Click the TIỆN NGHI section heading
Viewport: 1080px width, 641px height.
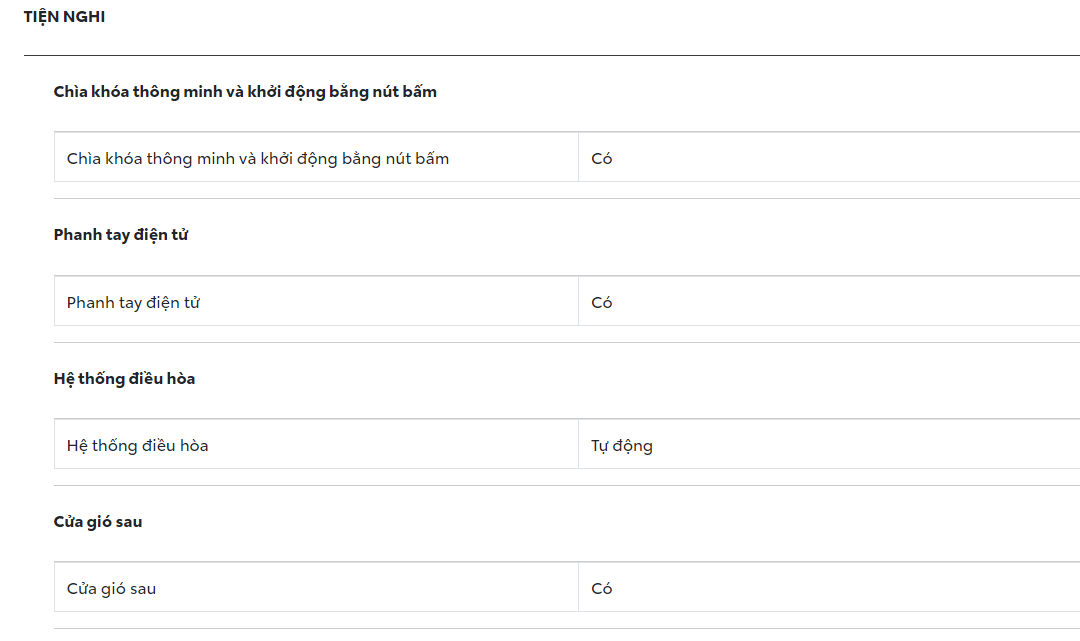tap(64, 17)
